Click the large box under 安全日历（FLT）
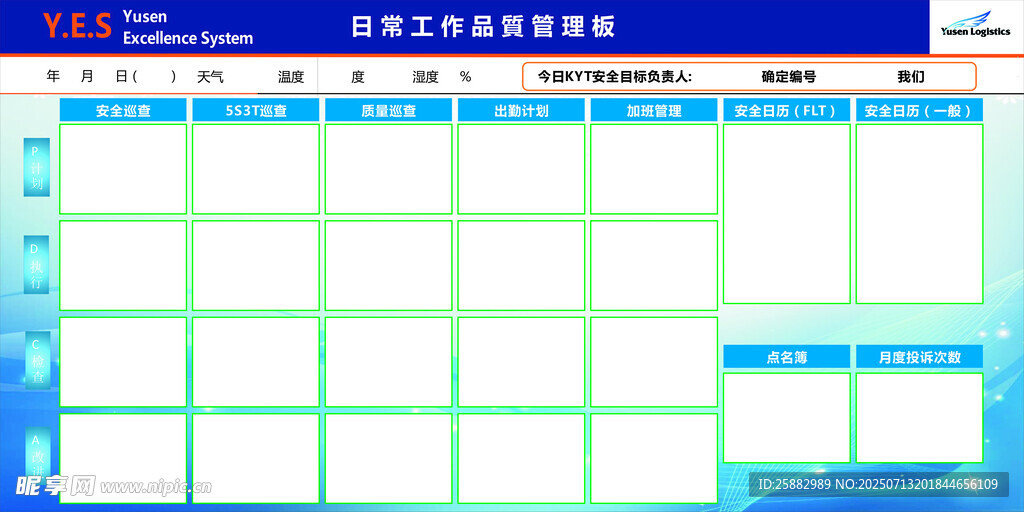The image size is (1024, 512). click(786, 213)
